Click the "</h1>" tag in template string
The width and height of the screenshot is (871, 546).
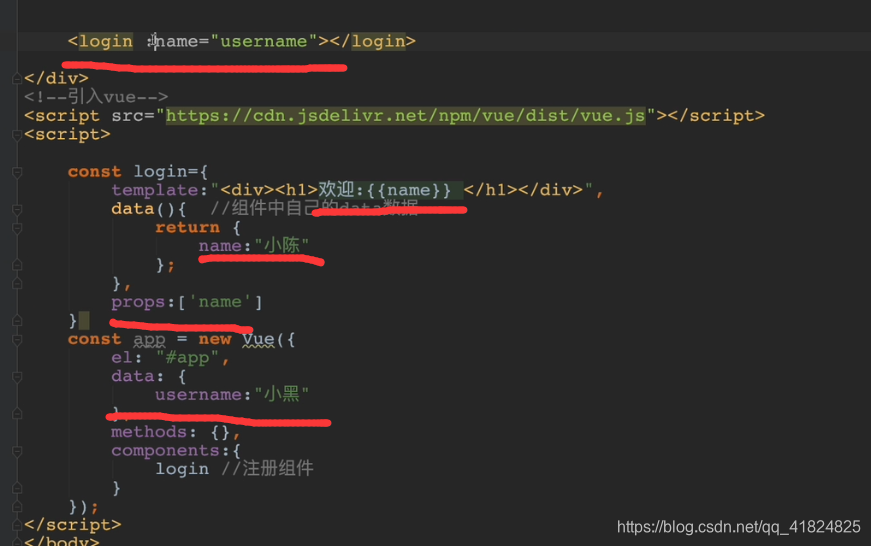click(x=490, y=191)
